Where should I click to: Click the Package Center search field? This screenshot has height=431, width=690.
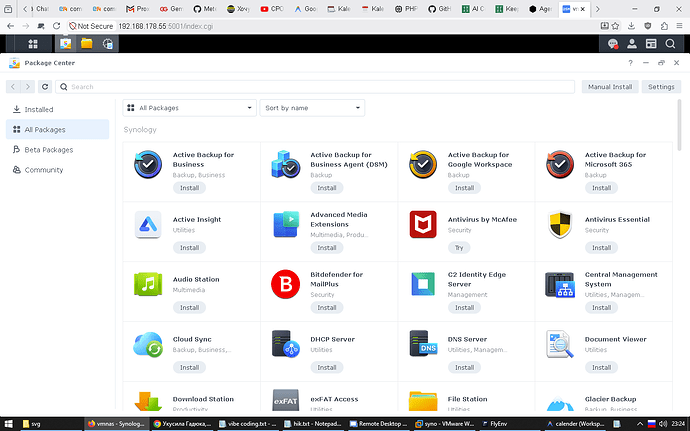[x=315, y=87]
